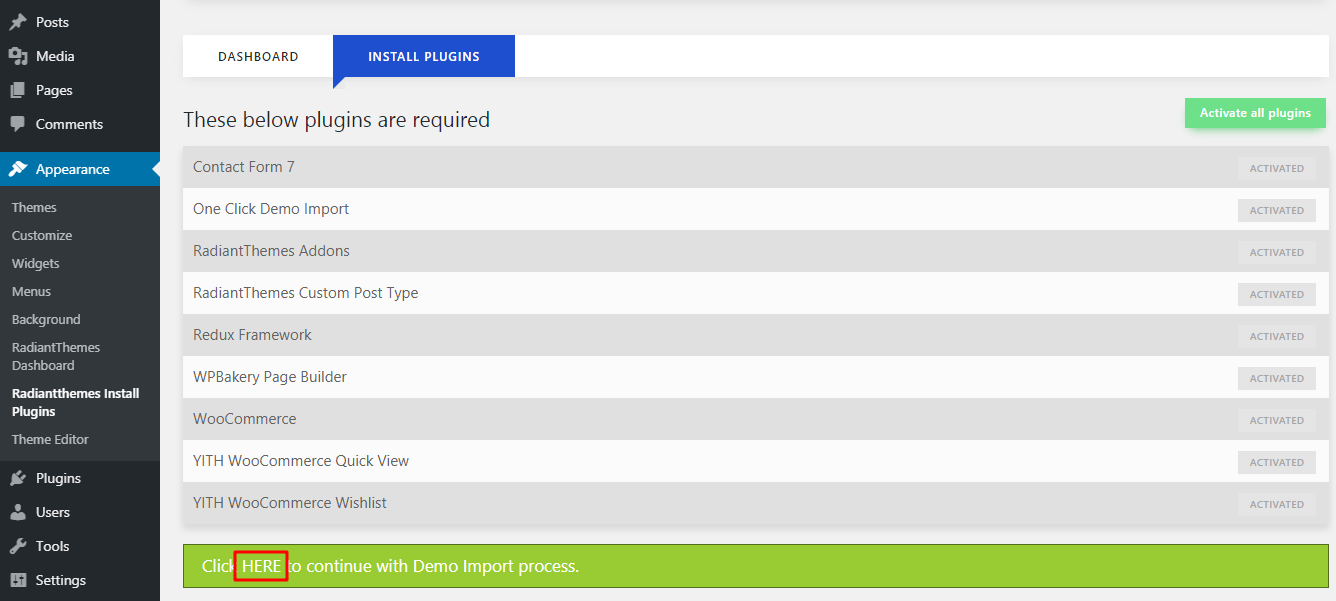Click the Posts pushpin icon
Viewport: 1336px width, 601px height.
click(18, 22)
